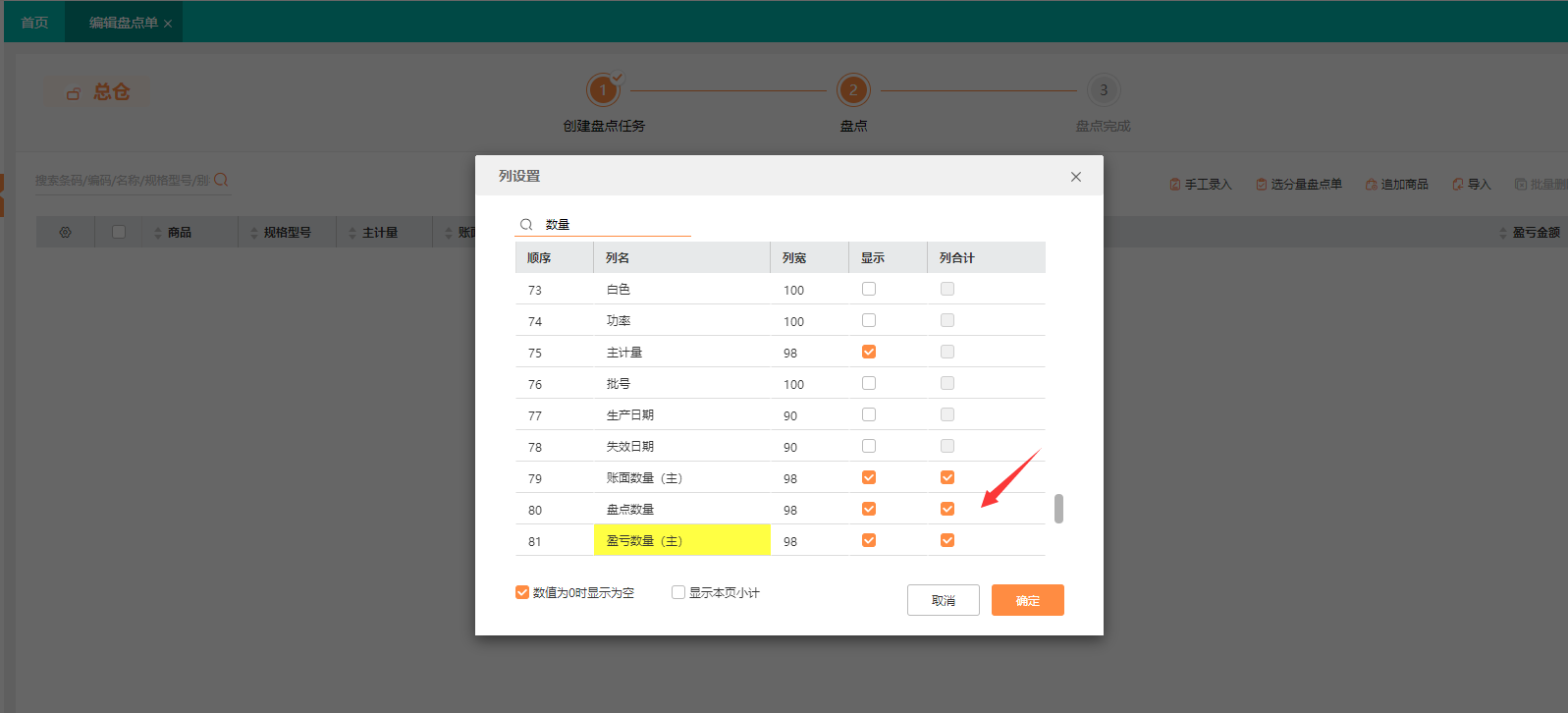The width and height of the screenshot is (1568, 713).
Task: Toggle 数值为0时显示为空 option
Action: (x=522, y=592)
